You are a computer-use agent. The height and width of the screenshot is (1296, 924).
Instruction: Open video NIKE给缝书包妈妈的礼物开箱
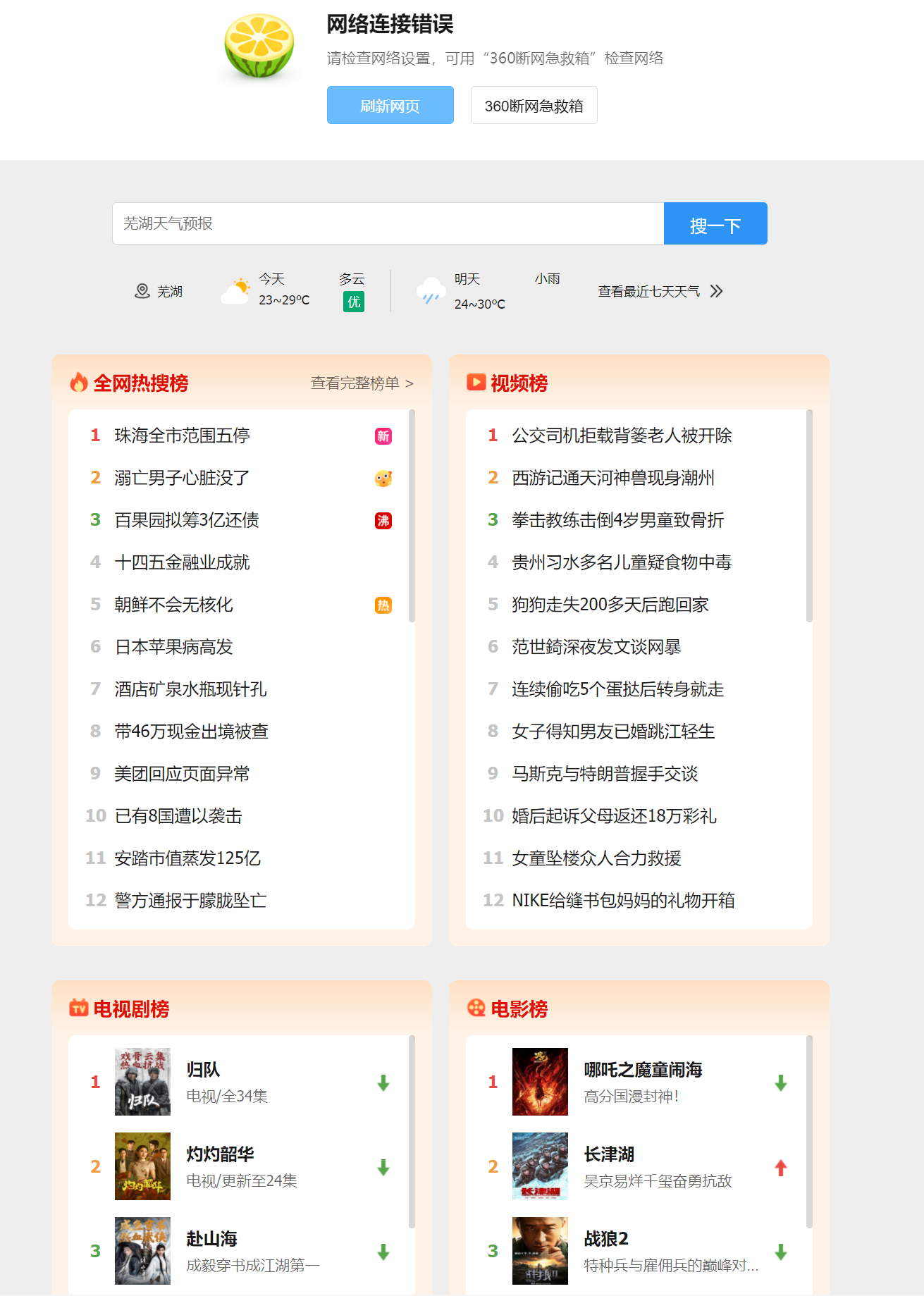click(x=624, y=901)
